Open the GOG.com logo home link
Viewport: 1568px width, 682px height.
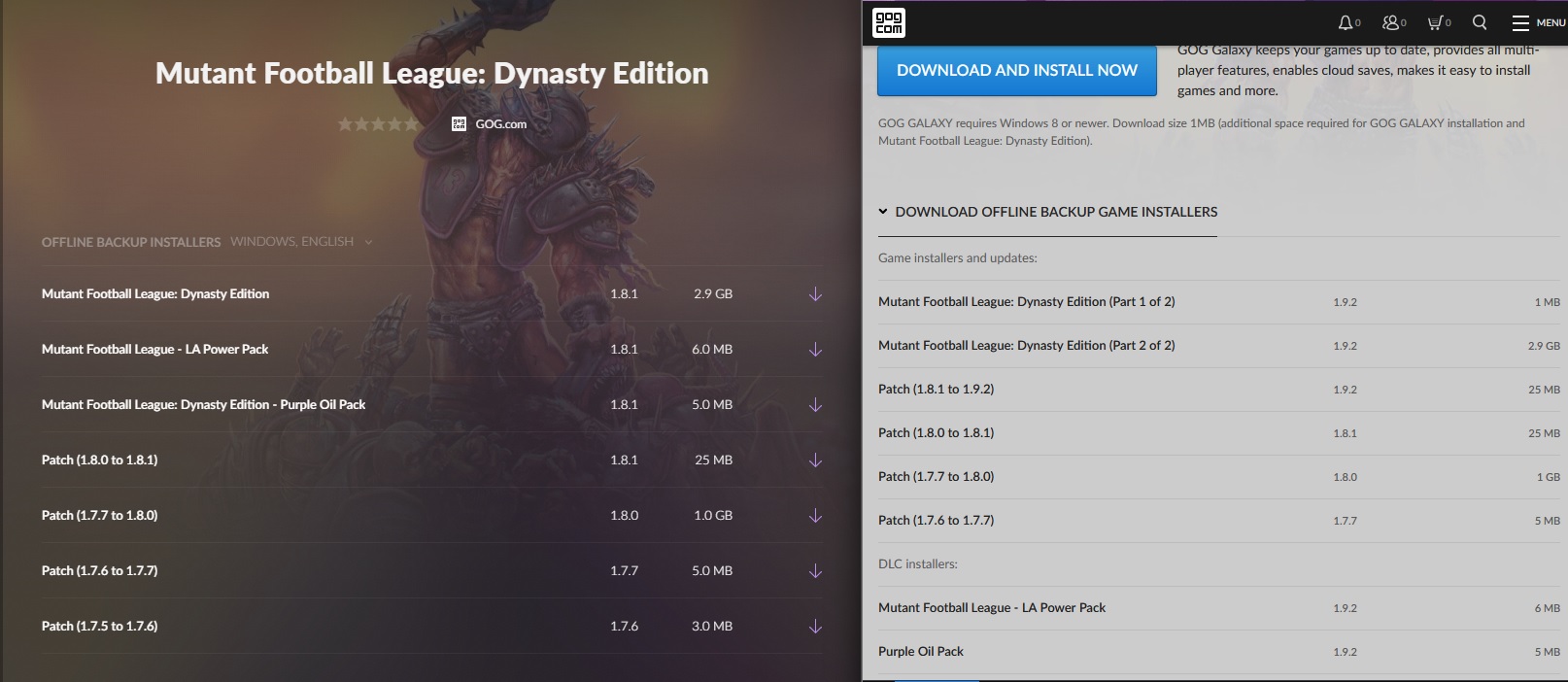pyautogui.click(x=888, y=21)
